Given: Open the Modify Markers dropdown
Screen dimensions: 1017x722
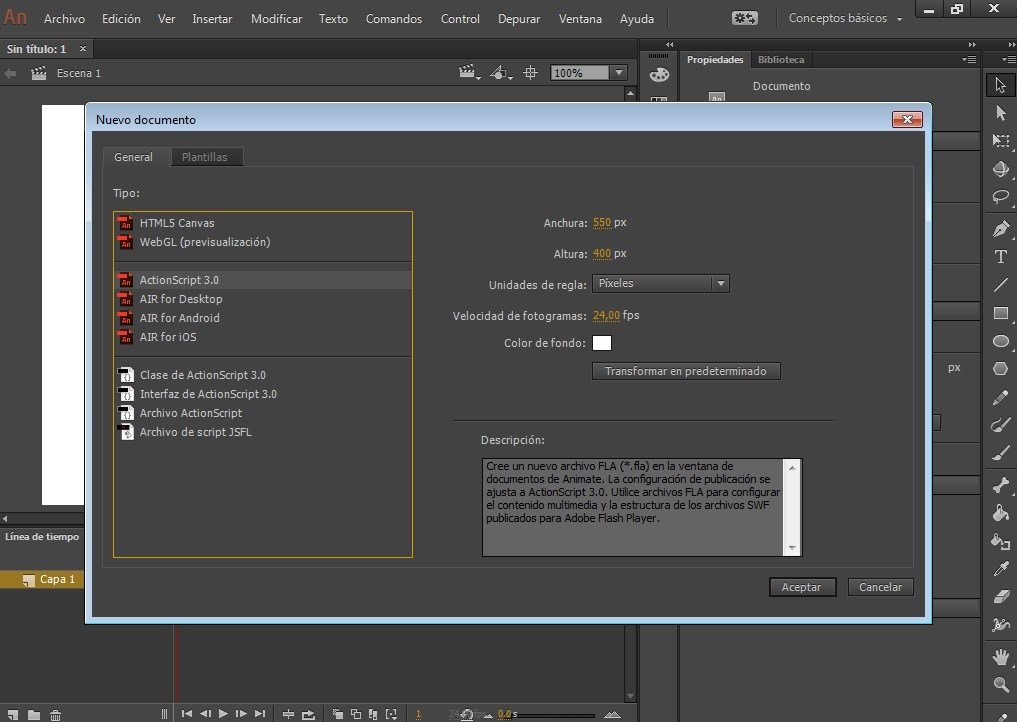Looking at the screenshot, I should pos(391,714).
